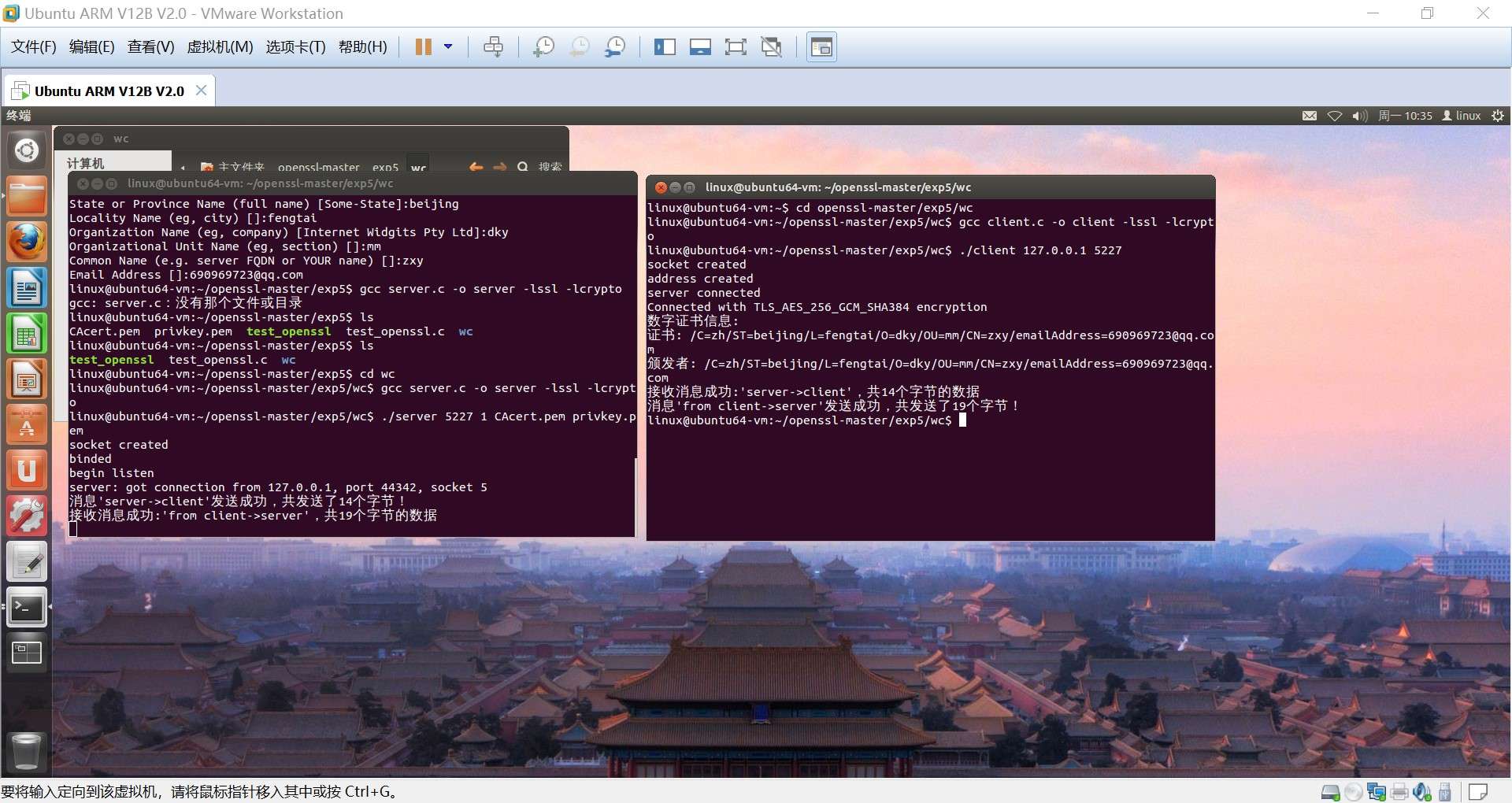Click the Terminal icon in launcher
The width and height of the screenshot is (1512, 803).
tap(27, 607)
